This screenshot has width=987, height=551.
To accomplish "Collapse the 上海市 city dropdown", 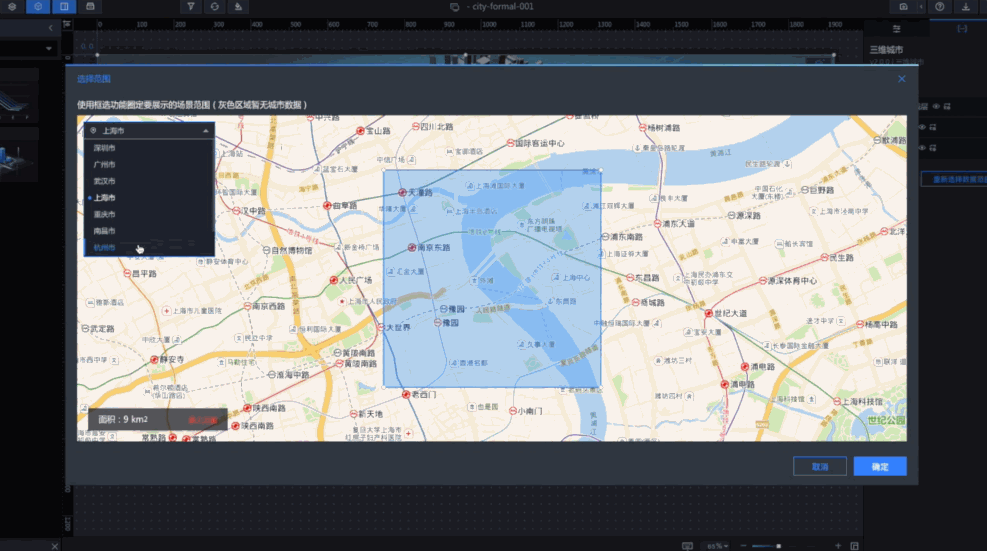I will 206,131.
